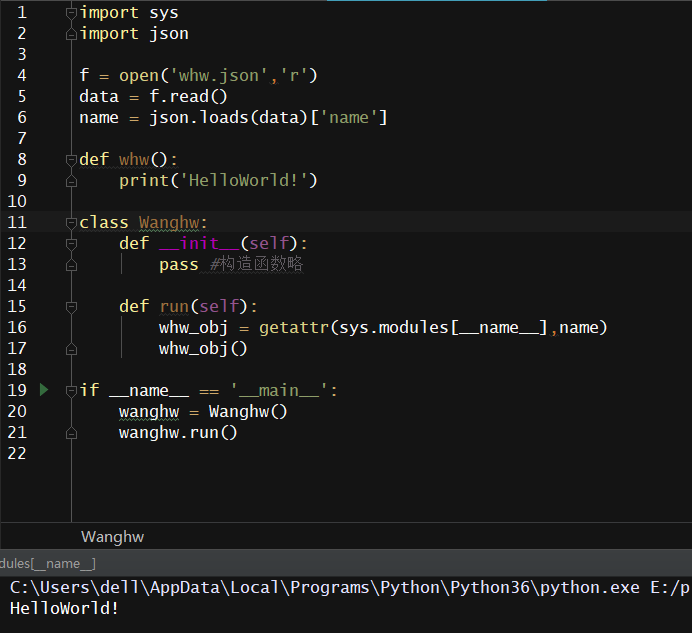Viewport: 692px width, 633px height.
Task: Click on 'import json' text
Action: pyautogui.click(x=134, y=34)
